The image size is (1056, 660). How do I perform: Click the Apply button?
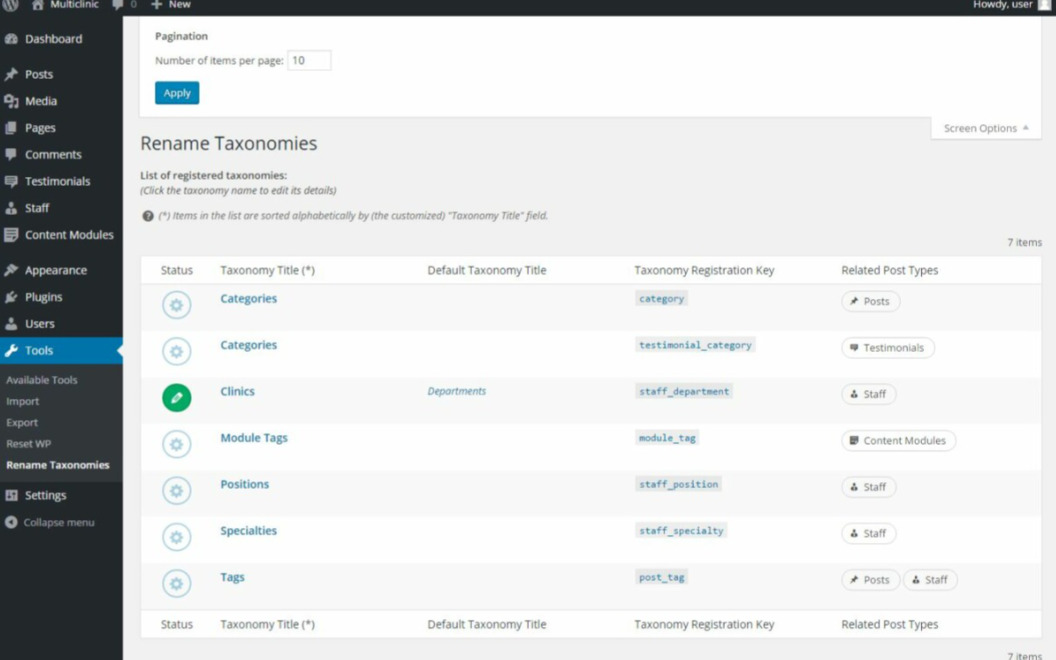177,93
